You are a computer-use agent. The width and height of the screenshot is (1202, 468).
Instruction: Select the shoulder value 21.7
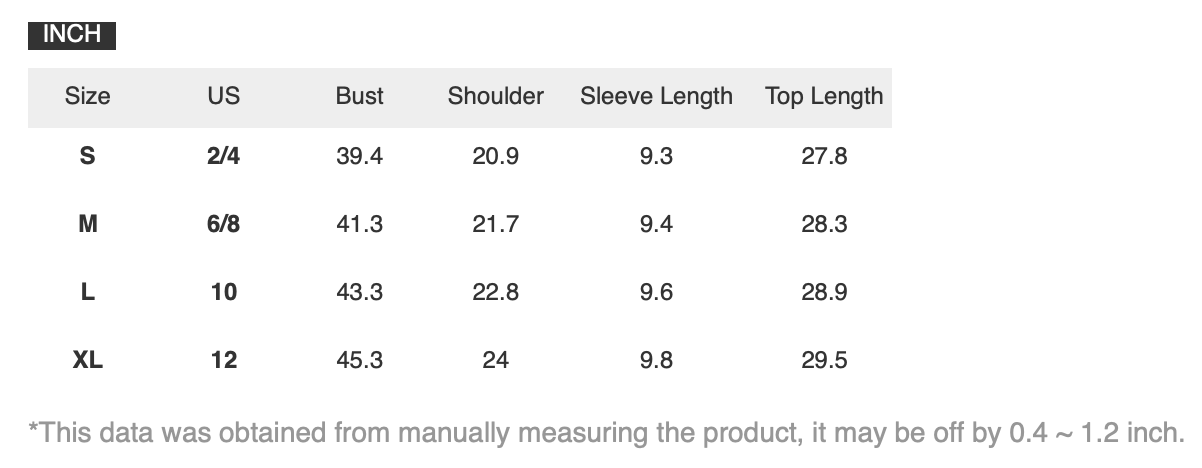pos(496,224)
